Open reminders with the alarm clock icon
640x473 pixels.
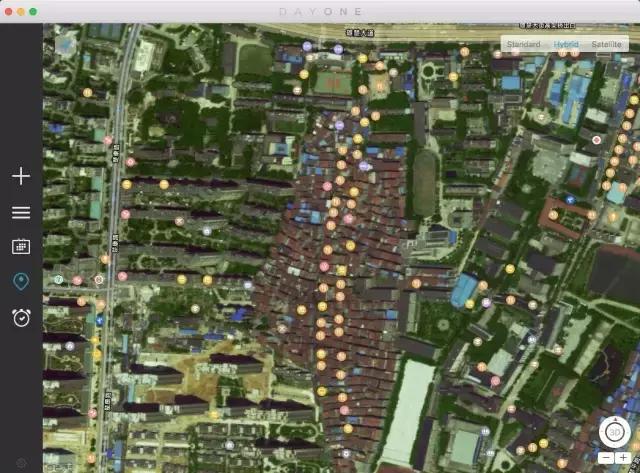tap(21, 318)
